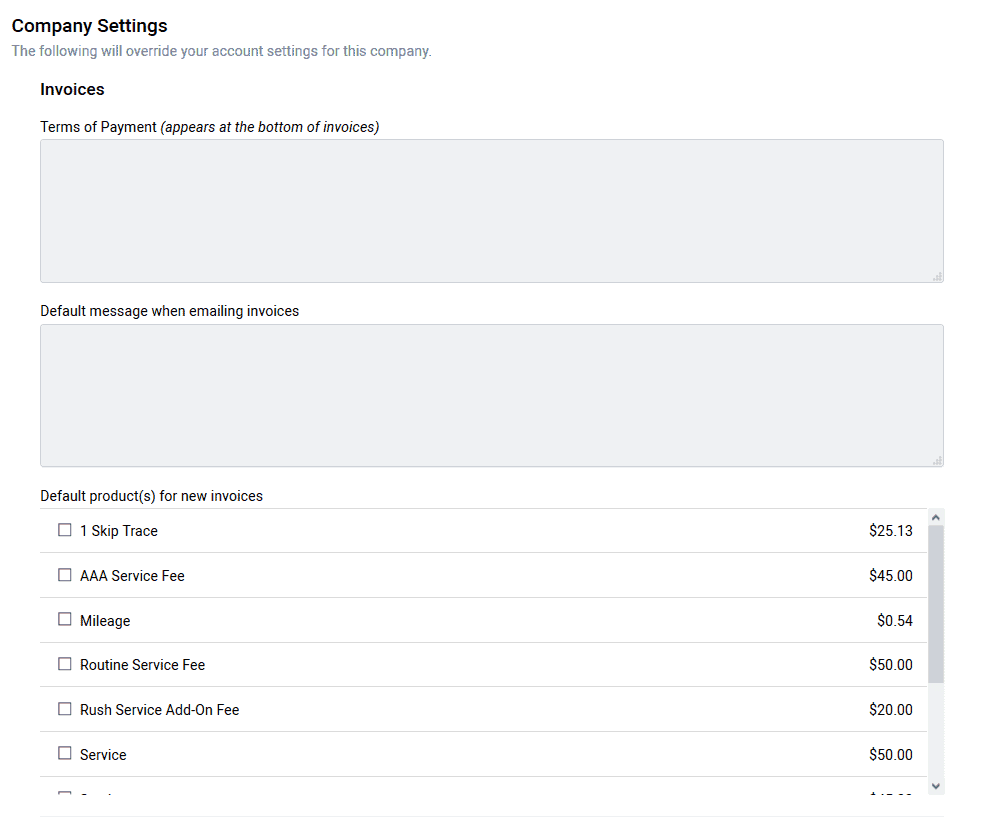Click the account settings override description text
Screen dimensions: 994x828
coord(221,51)
